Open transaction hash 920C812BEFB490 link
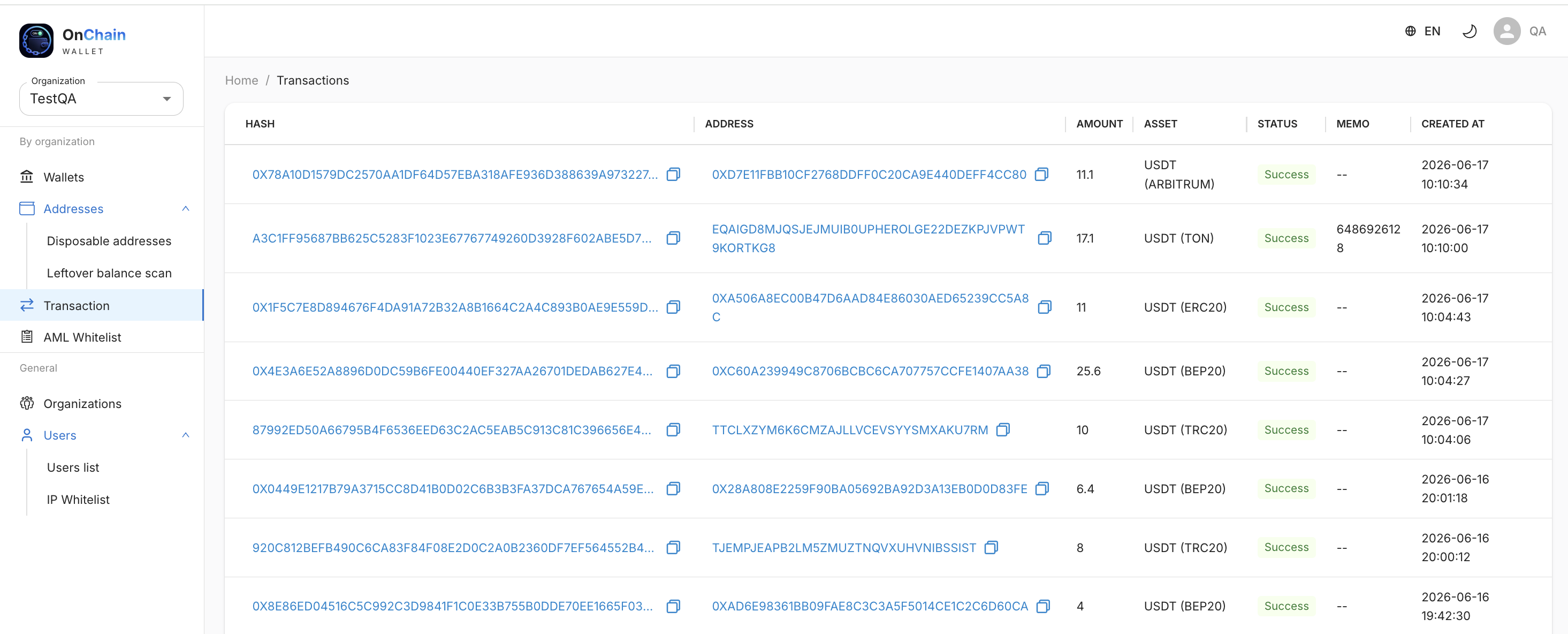This screenshot has height=634, width=1568. (x=453, y=547)
